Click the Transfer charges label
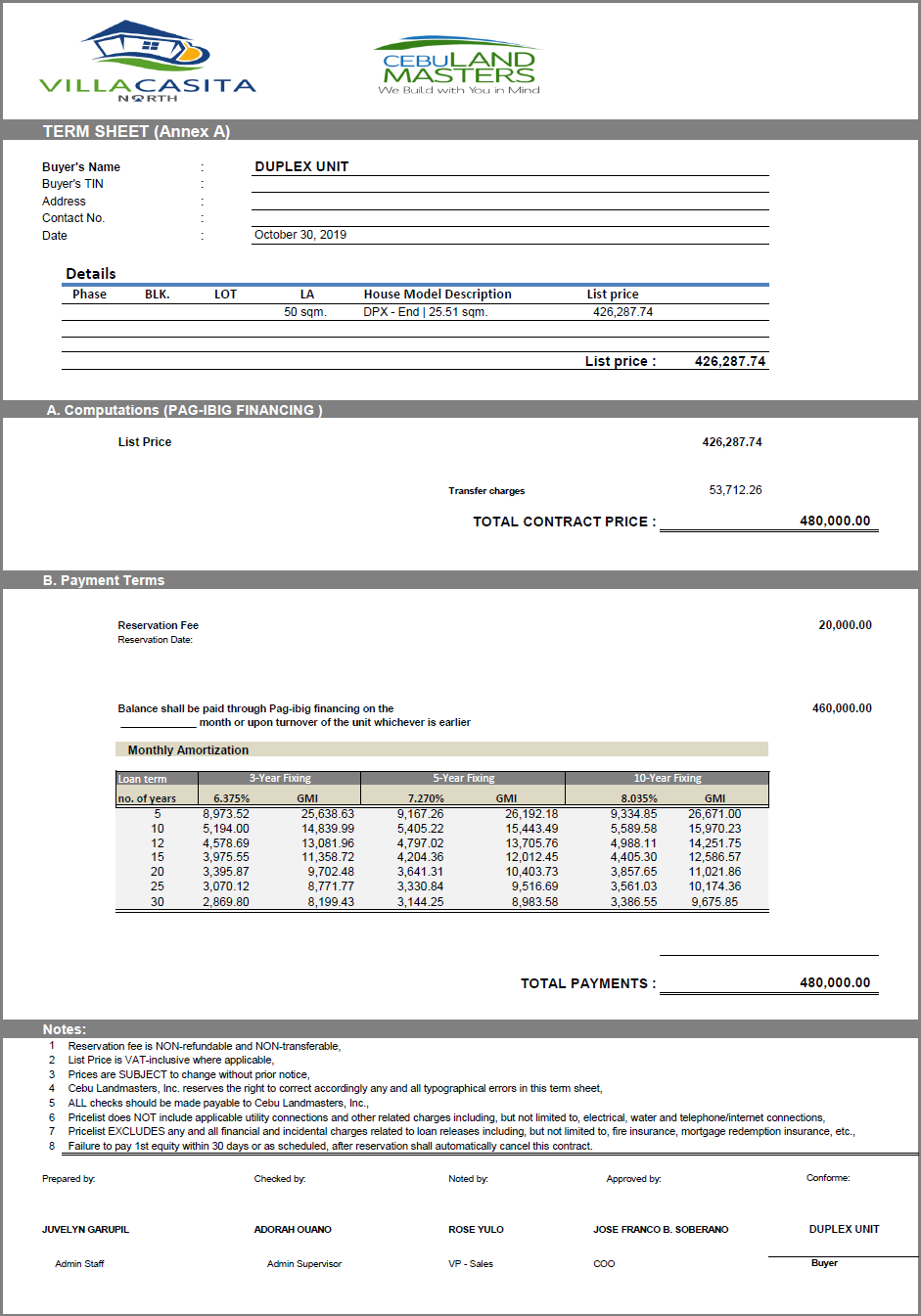 click(486, 491)
